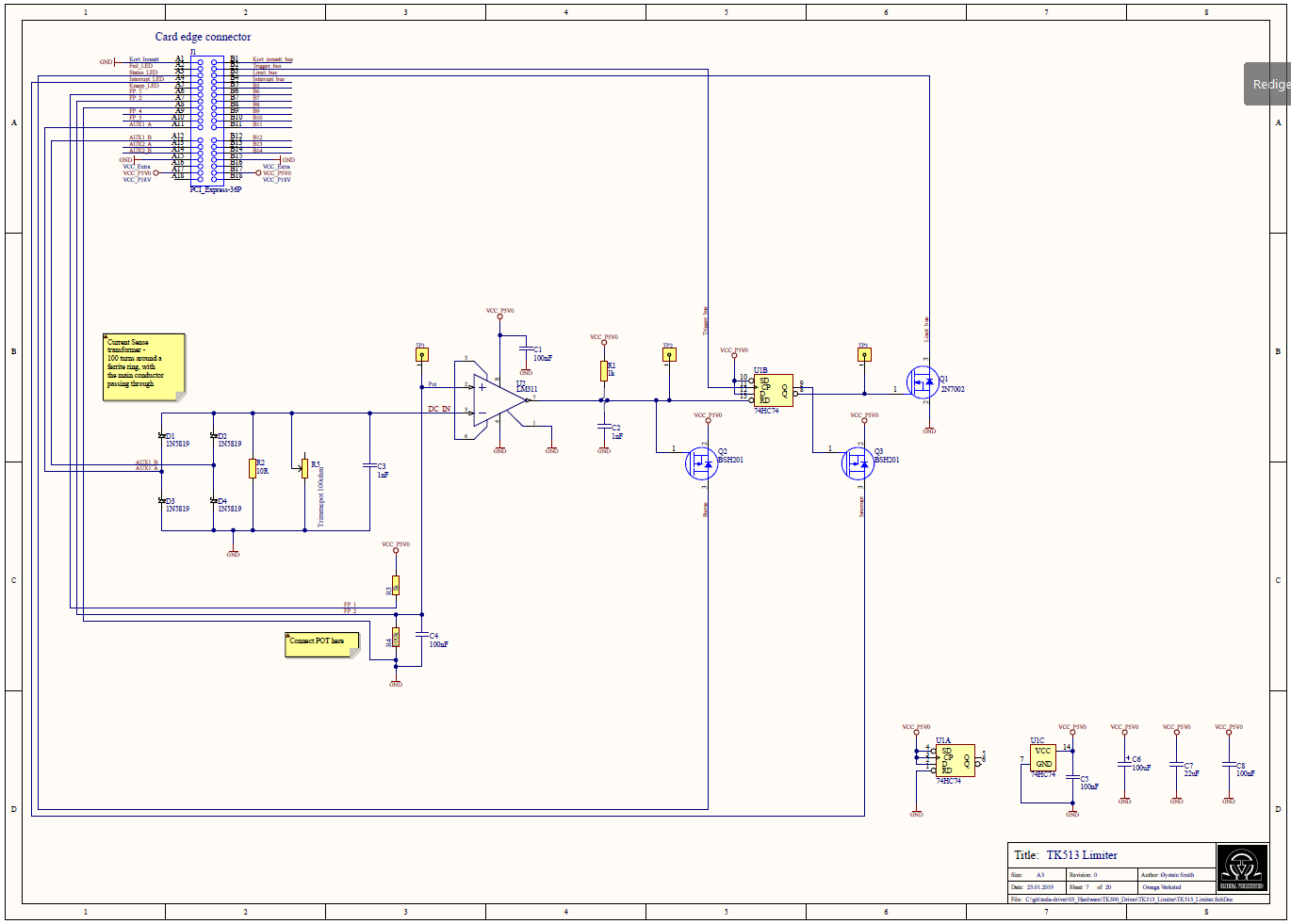Viewport: 1291px width, 924px height.
Task: Open the Current Sense transformer note
Action: (143, 366)
